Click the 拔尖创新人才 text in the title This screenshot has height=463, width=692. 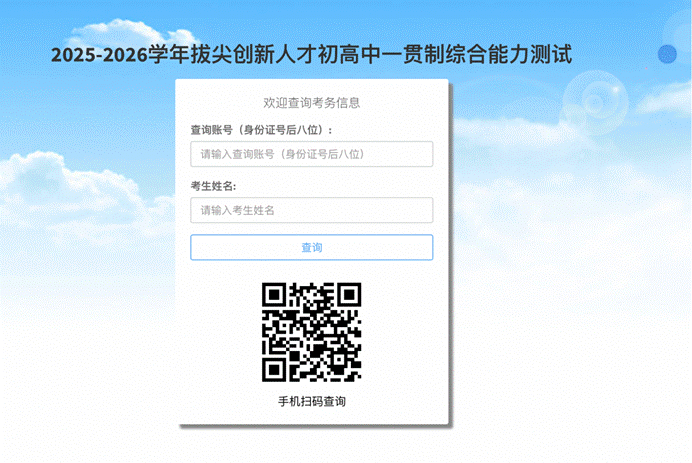click(x=253, y=55)
